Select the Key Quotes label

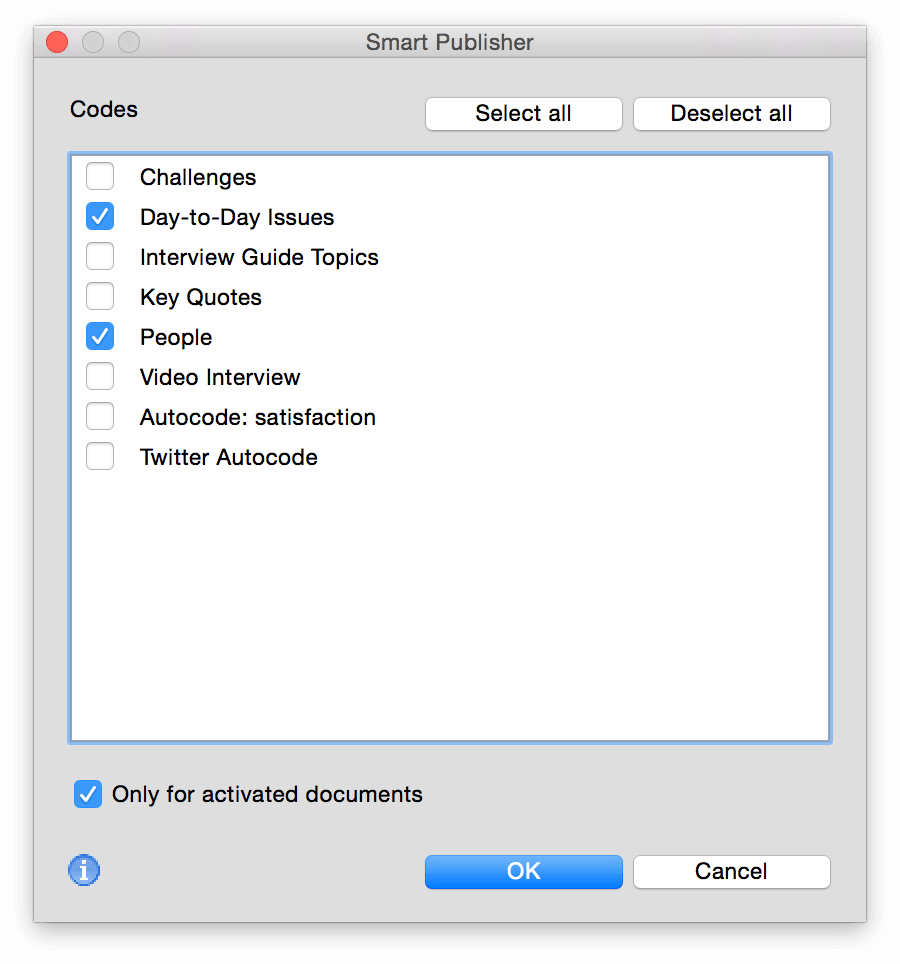pyautogui.click(x=201, y=298)
